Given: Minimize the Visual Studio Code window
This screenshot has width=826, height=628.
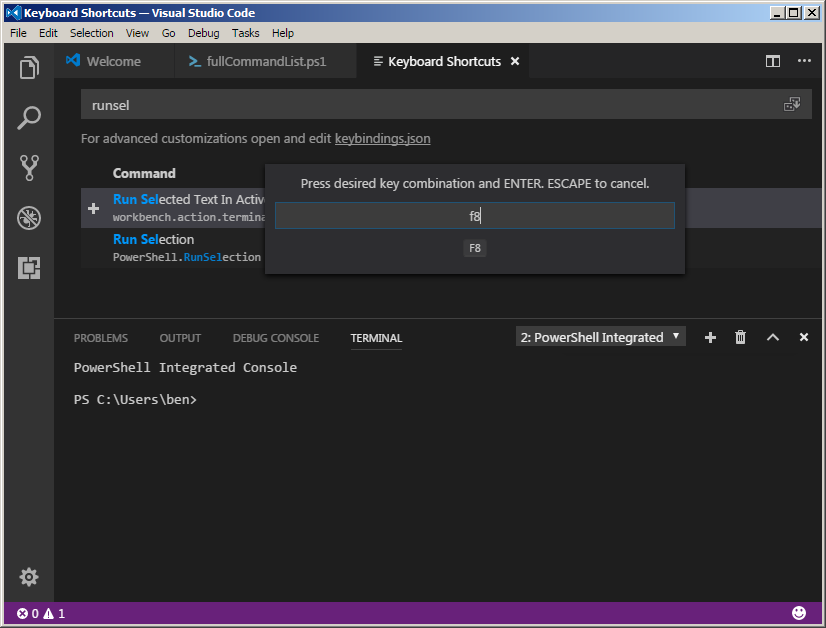Looking at the screenshot, I should coord(776,13).
